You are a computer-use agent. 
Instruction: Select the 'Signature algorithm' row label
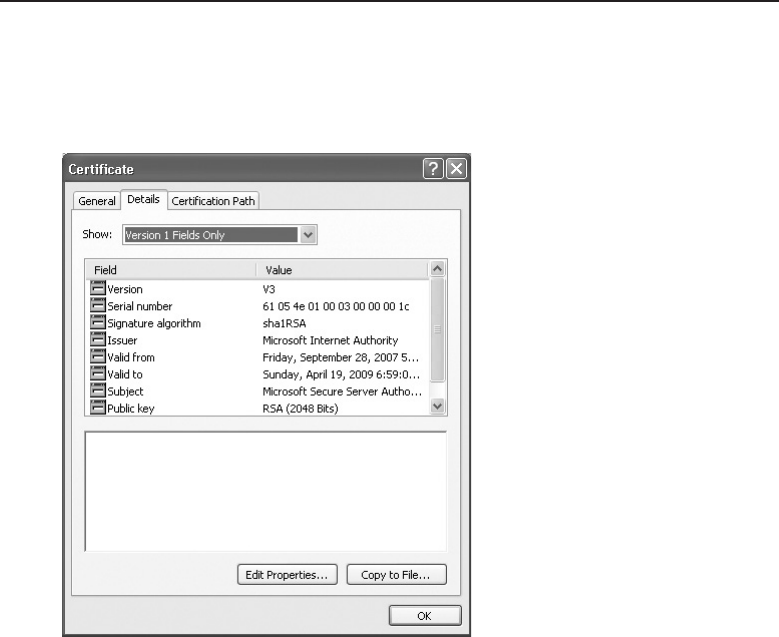[x=154, y=323]
